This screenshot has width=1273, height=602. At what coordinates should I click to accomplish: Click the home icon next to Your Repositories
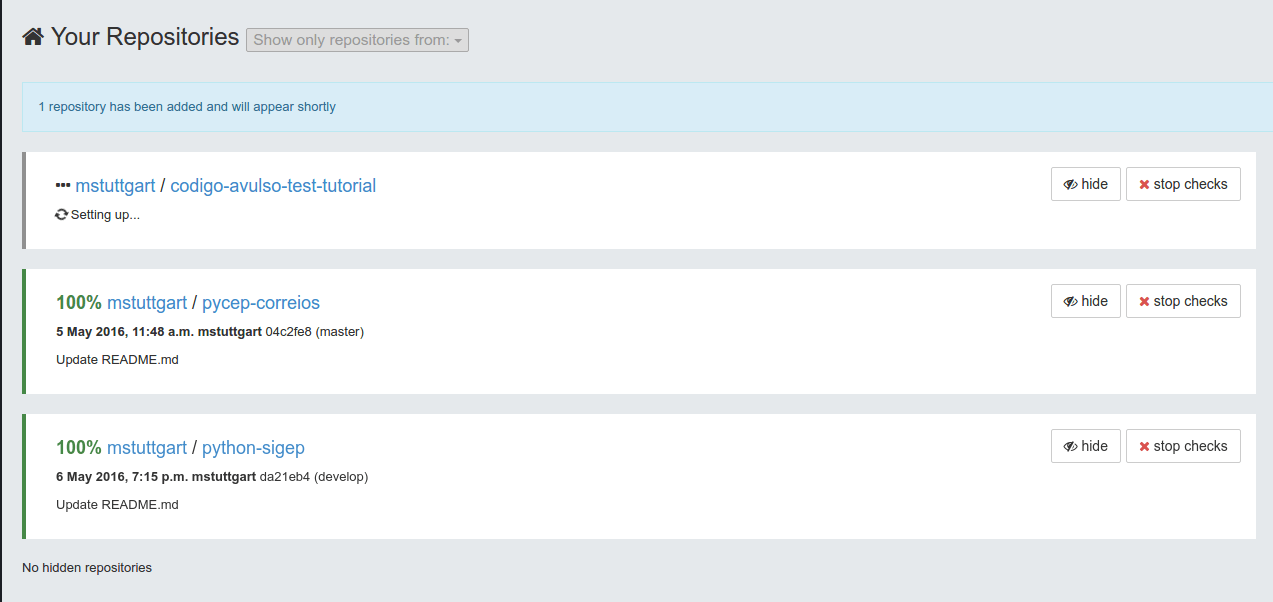click(30, 35)
